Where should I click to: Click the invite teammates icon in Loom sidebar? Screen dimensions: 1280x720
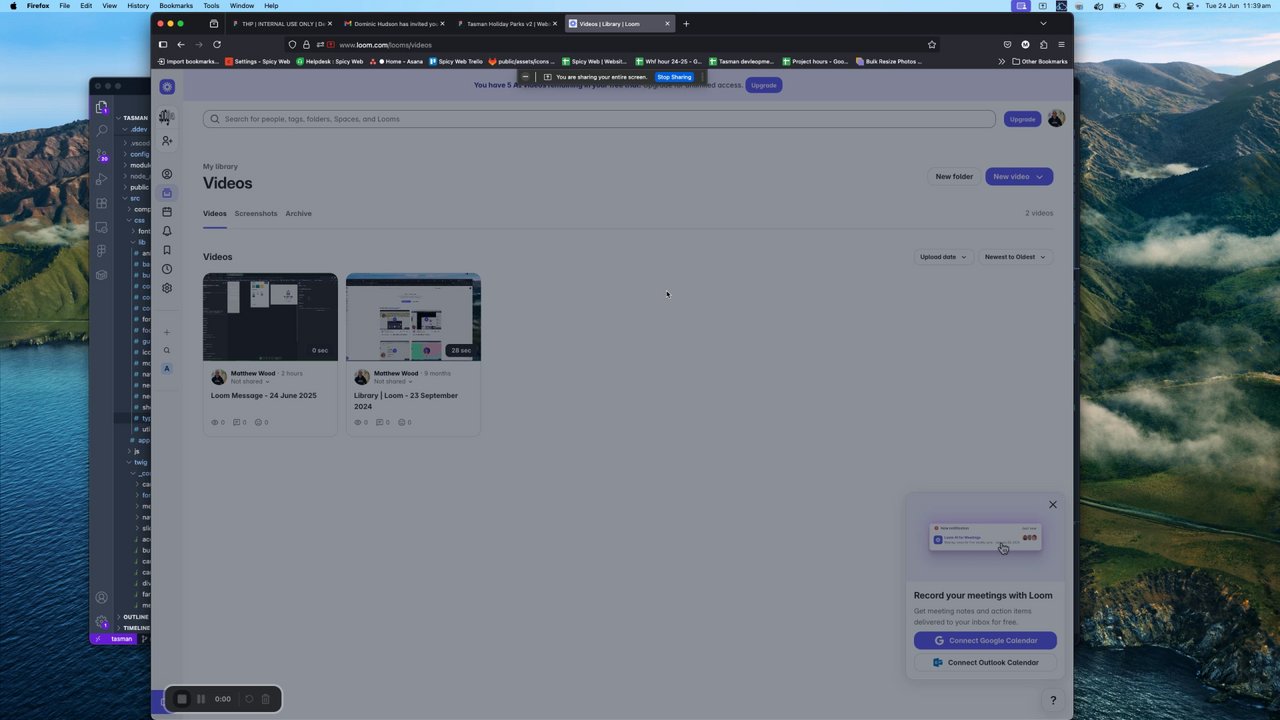pos(167,141)
